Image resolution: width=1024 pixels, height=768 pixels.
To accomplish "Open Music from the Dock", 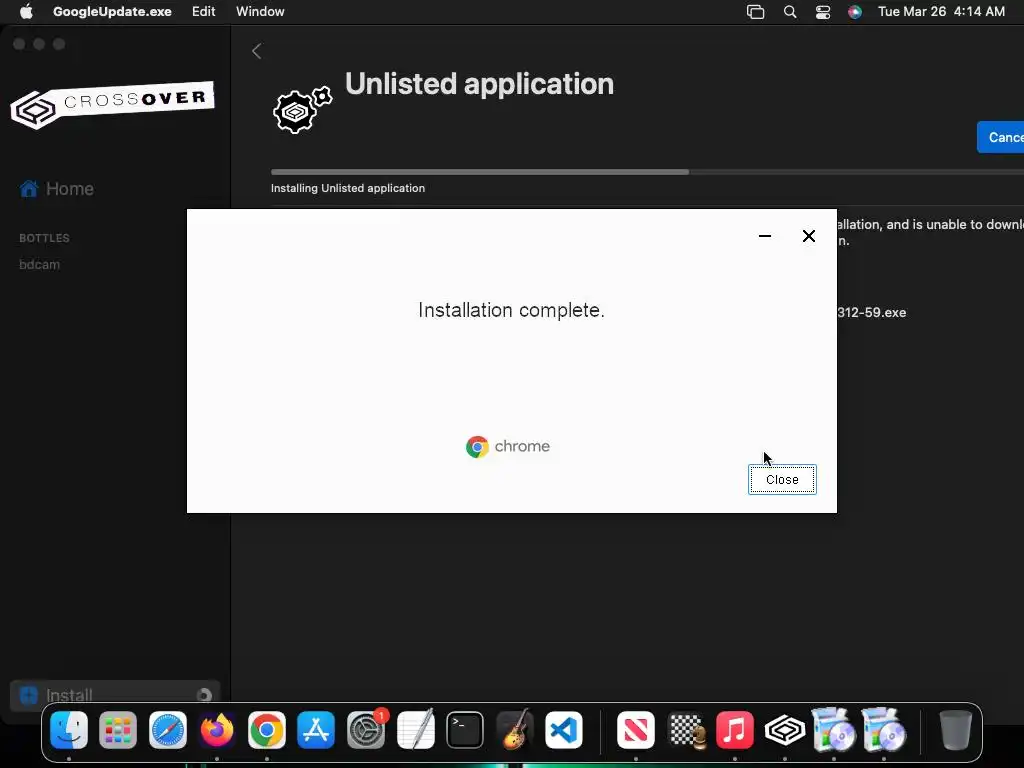I will (735, 730).
